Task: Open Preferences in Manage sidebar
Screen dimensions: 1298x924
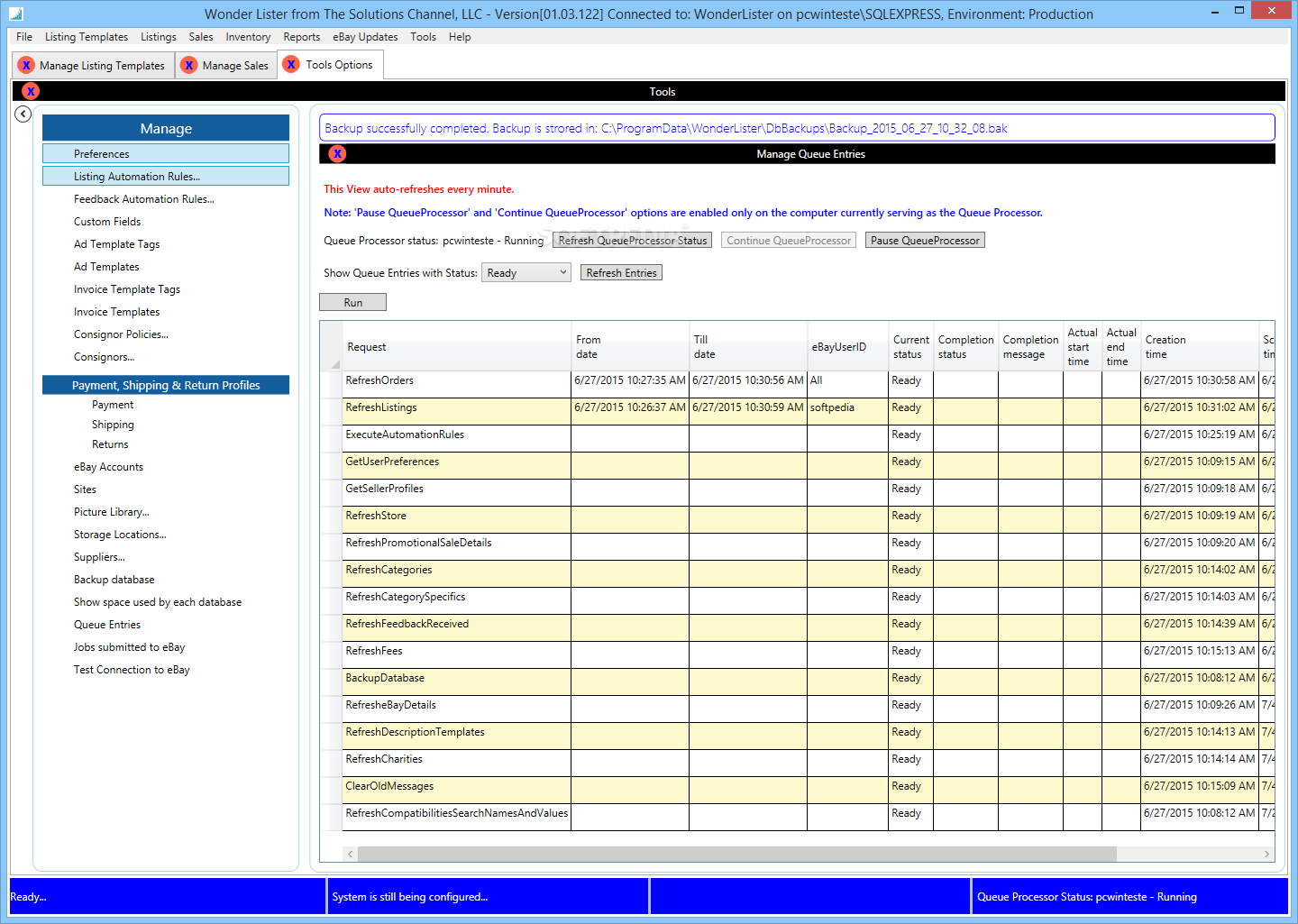Action: click(166, 153)
